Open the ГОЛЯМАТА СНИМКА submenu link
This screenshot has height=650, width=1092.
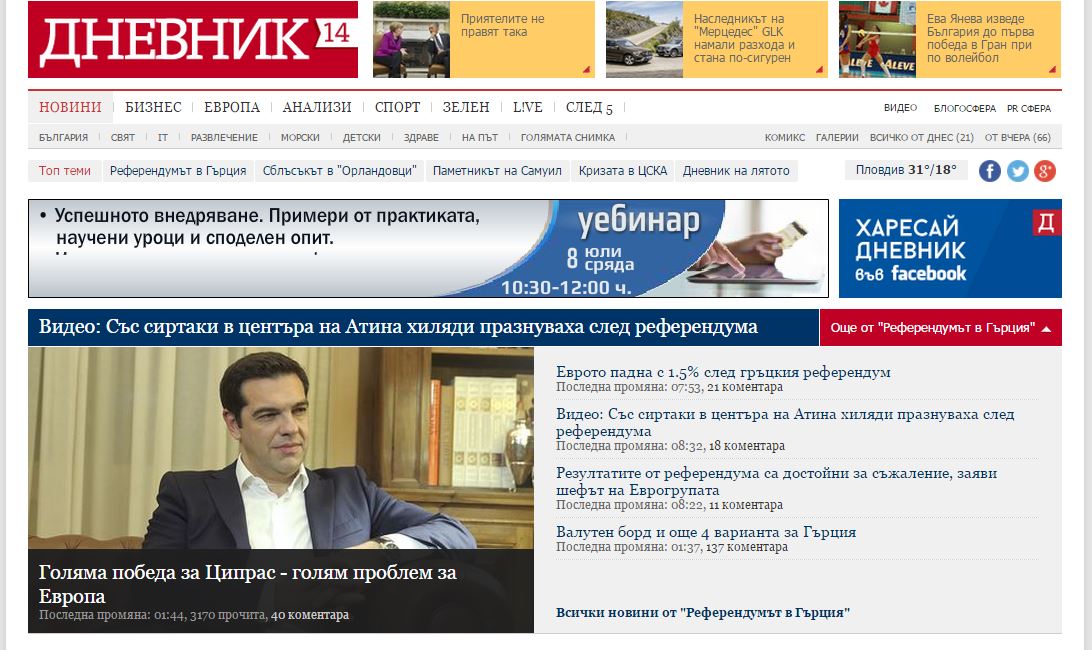point(568,137)
